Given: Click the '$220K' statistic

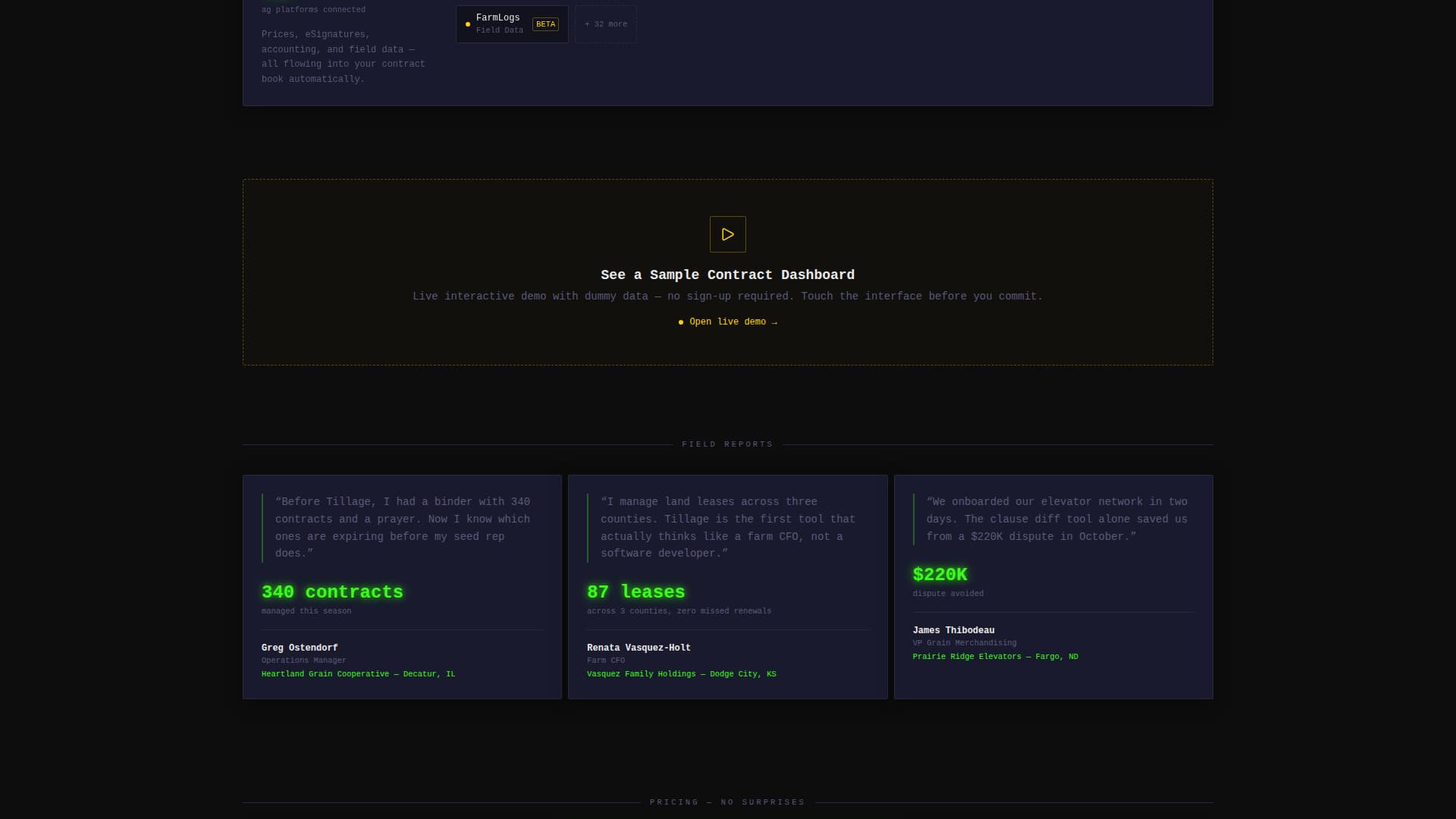Looking at the screenshot, I should click(x=940, y=575).
